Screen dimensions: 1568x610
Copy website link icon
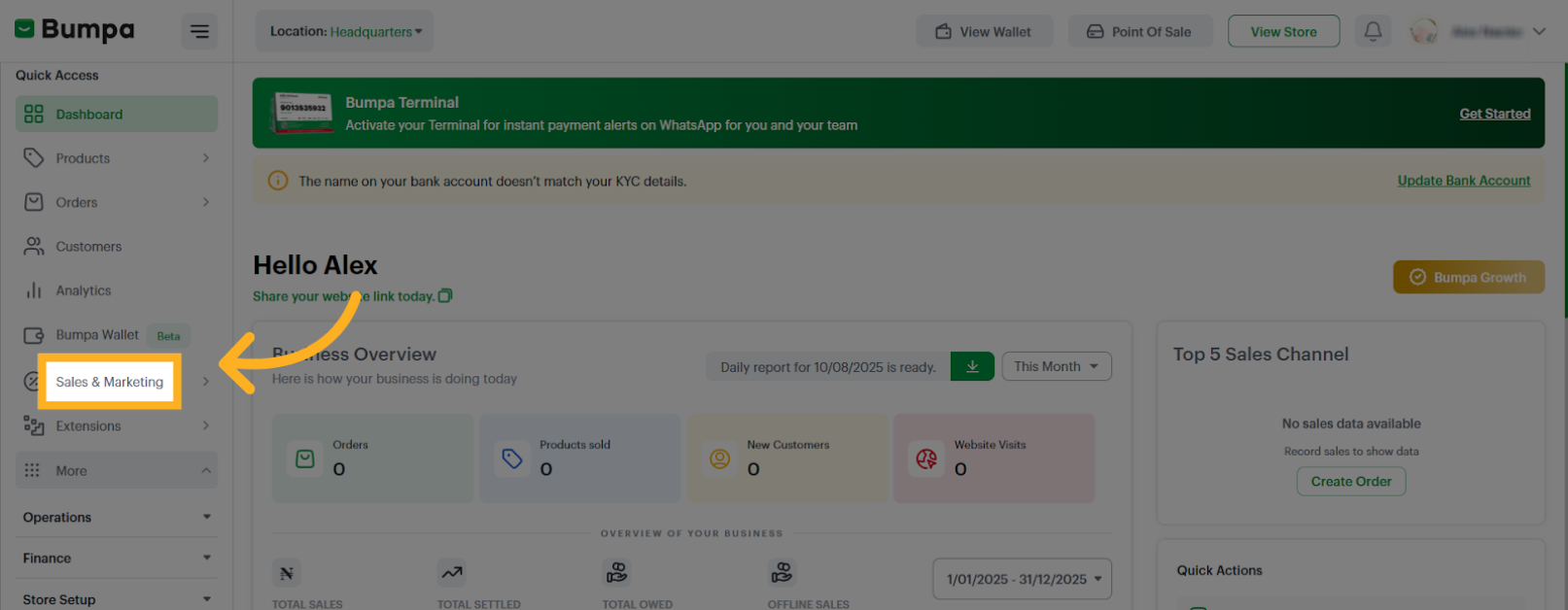[445, 295]
